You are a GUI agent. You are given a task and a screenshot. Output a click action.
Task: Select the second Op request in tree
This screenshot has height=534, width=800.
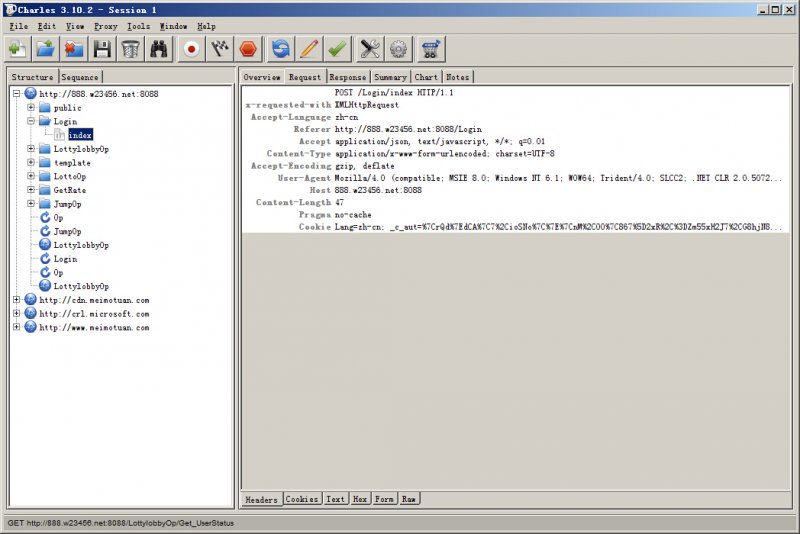tap(59, 272)
